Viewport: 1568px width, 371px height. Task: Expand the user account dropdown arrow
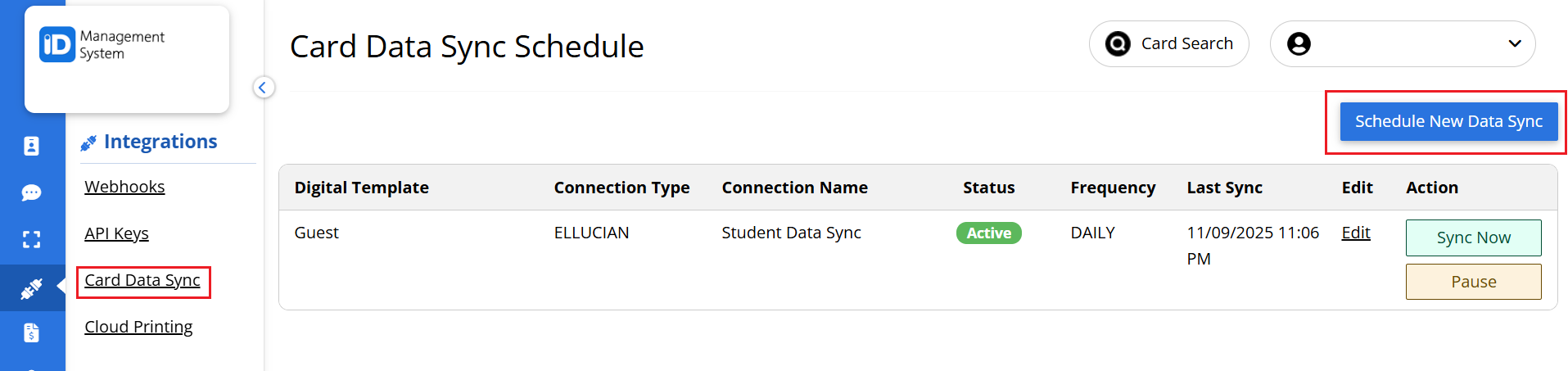pos(1515,43)
